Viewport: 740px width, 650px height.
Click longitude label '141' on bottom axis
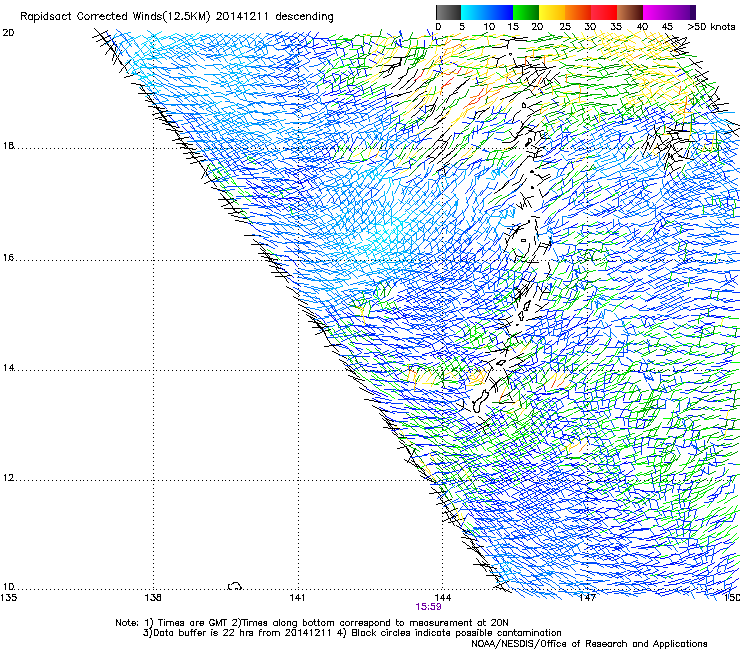click(x=297, y=598)
